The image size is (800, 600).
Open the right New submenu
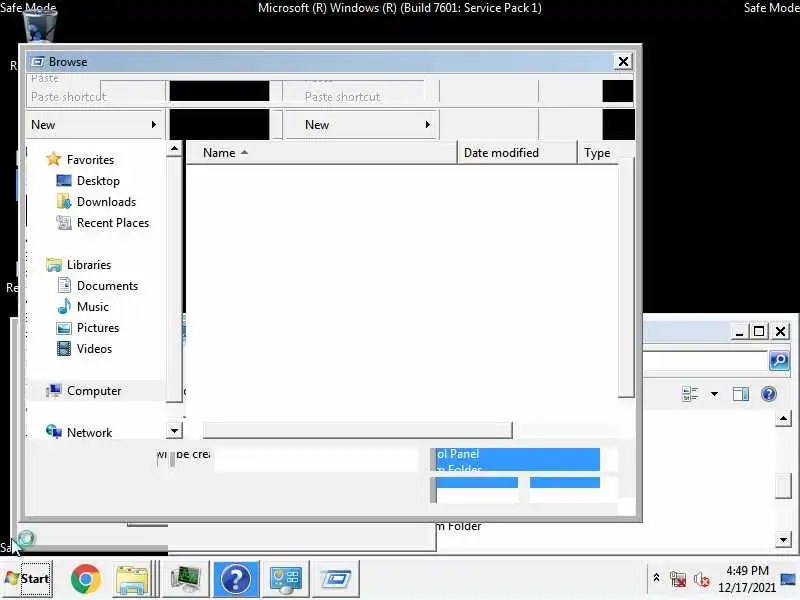361,124
